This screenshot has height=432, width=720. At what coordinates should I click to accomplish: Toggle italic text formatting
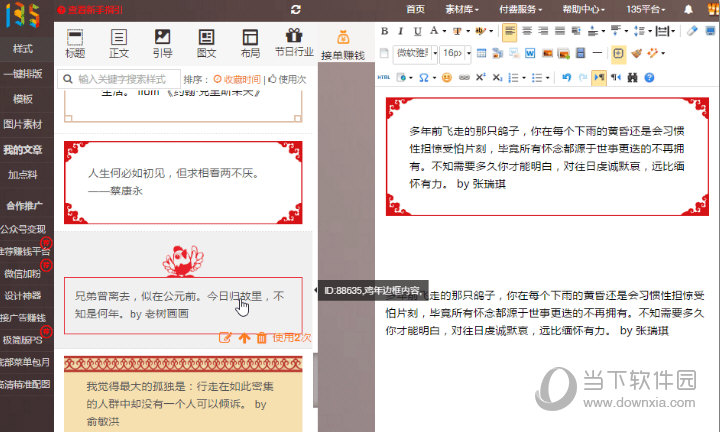pyautogui.click(x=402, y=31)
